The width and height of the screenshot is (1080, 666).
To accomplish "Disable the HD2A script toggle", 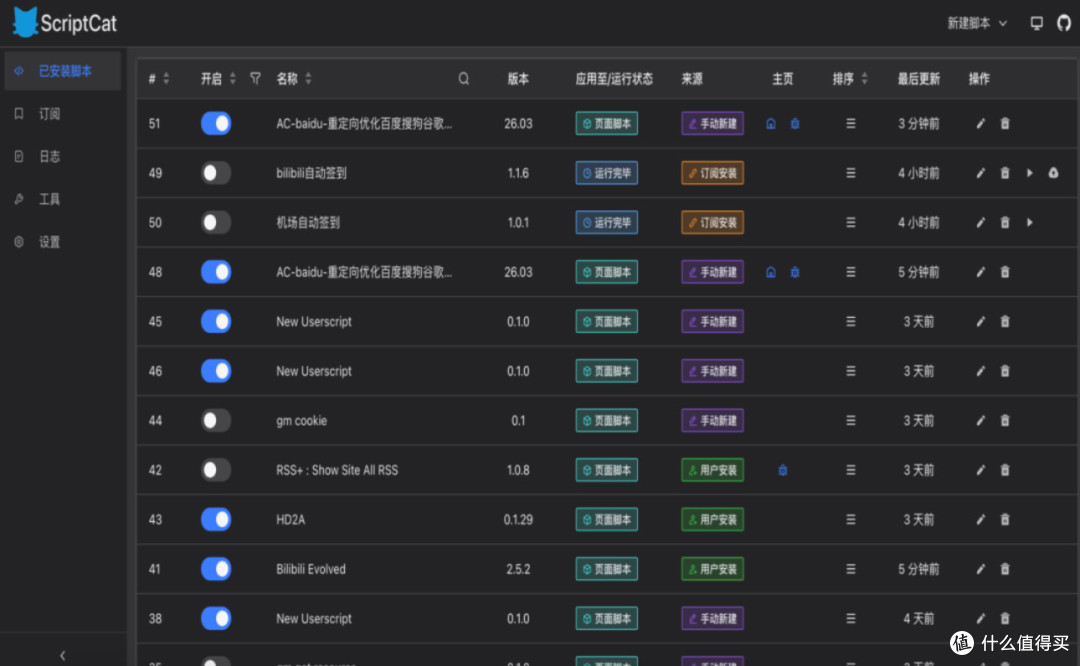I will 216,520.
